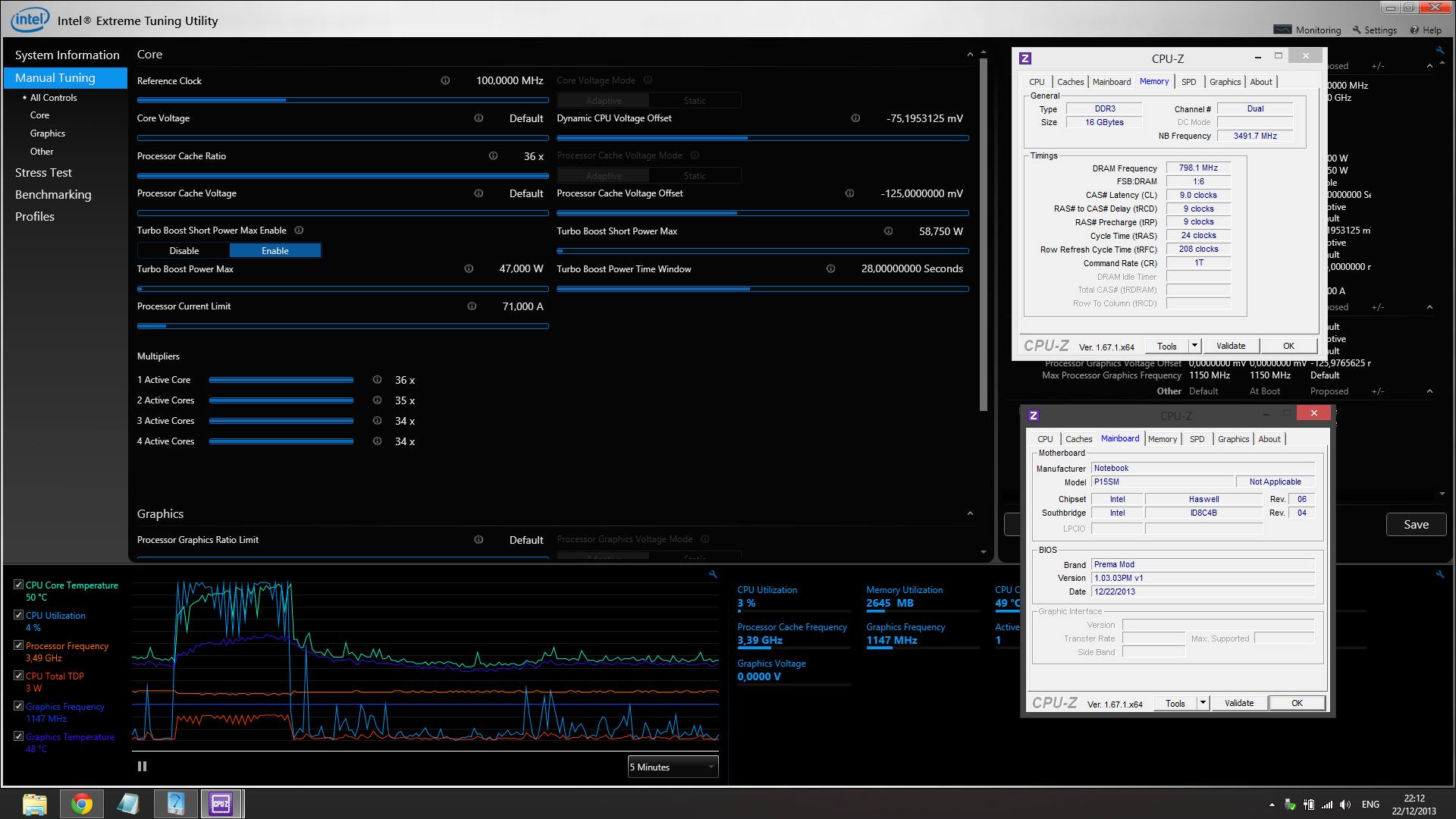Open About tab in upper CPU-Z window
This screenshot has height=819, width=1456.
(1261, 82)
